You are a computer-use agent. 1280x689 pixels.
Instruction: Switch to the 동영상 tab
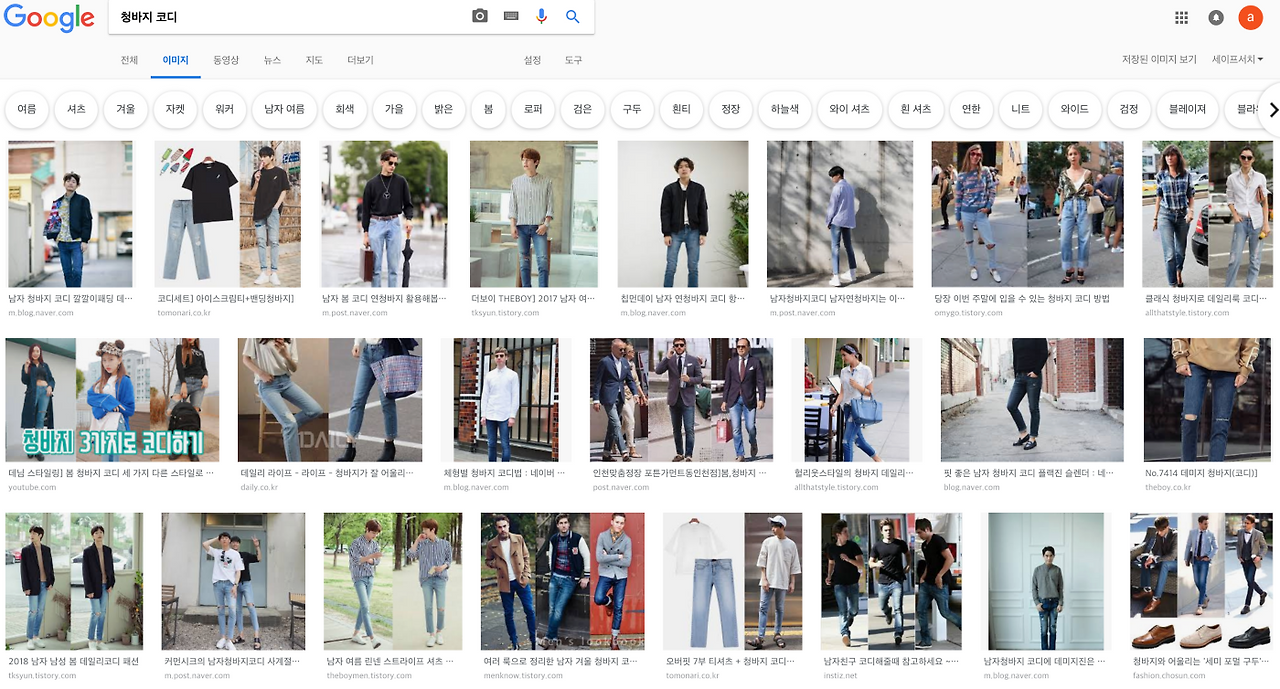click(x=226, y=60)
